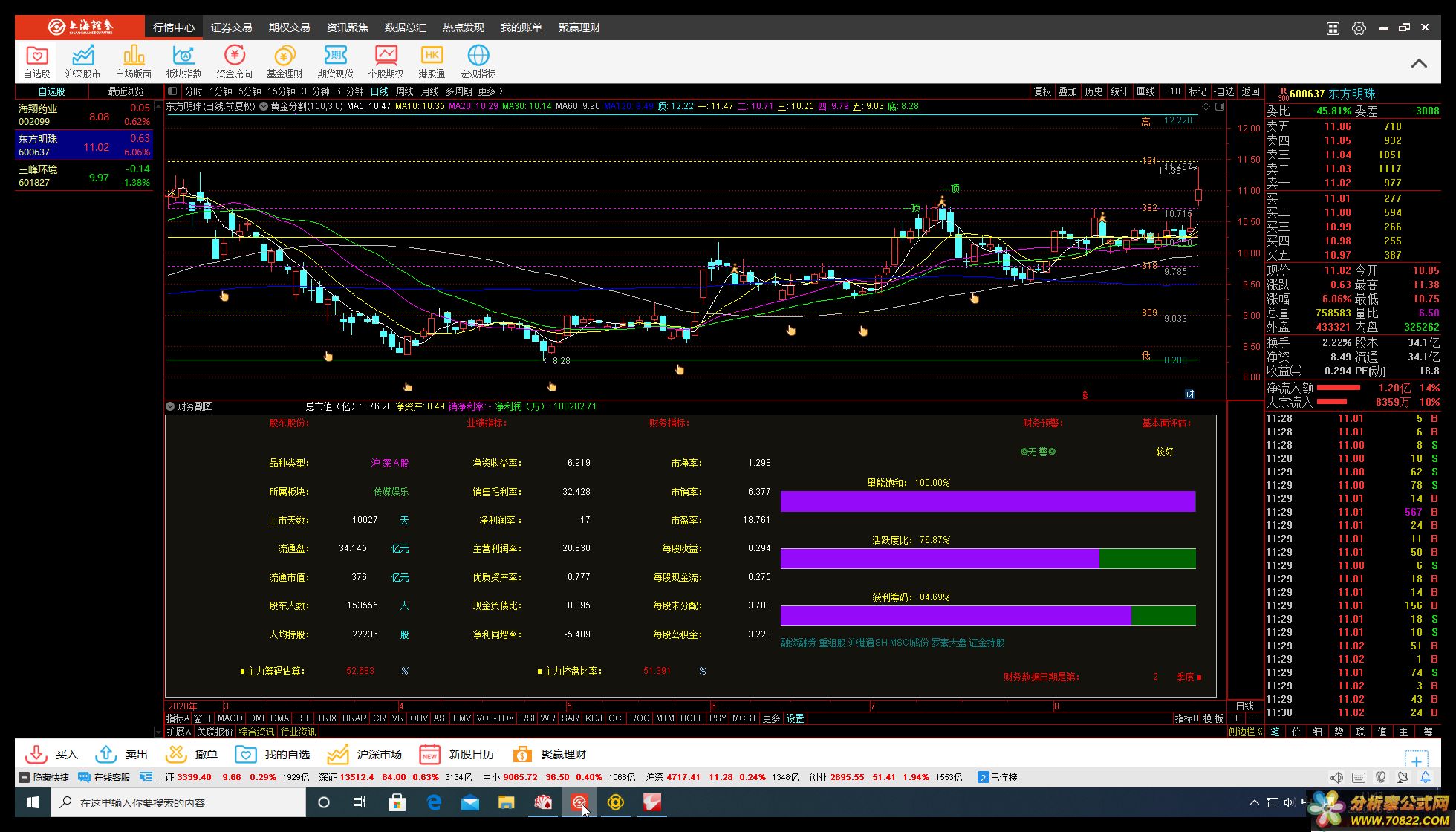Open the 资金流向 toolbar icon

click(234, 61)
